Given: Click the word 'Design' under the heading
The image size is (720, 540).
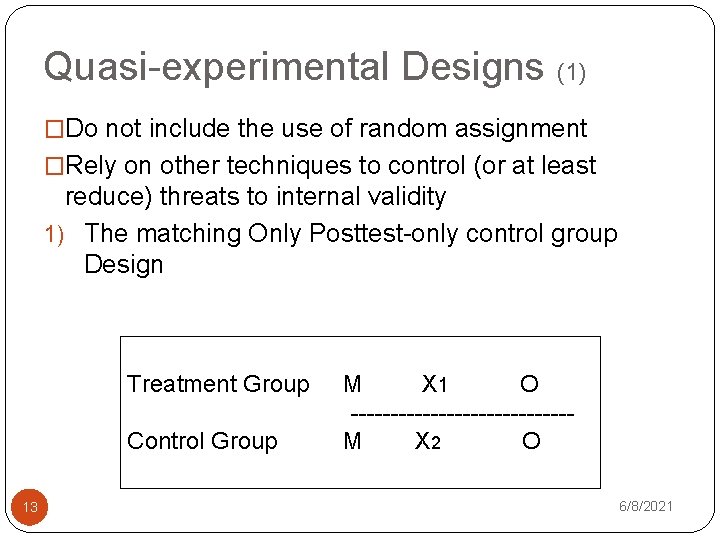Looking at the screenshot, I should 124,265.
